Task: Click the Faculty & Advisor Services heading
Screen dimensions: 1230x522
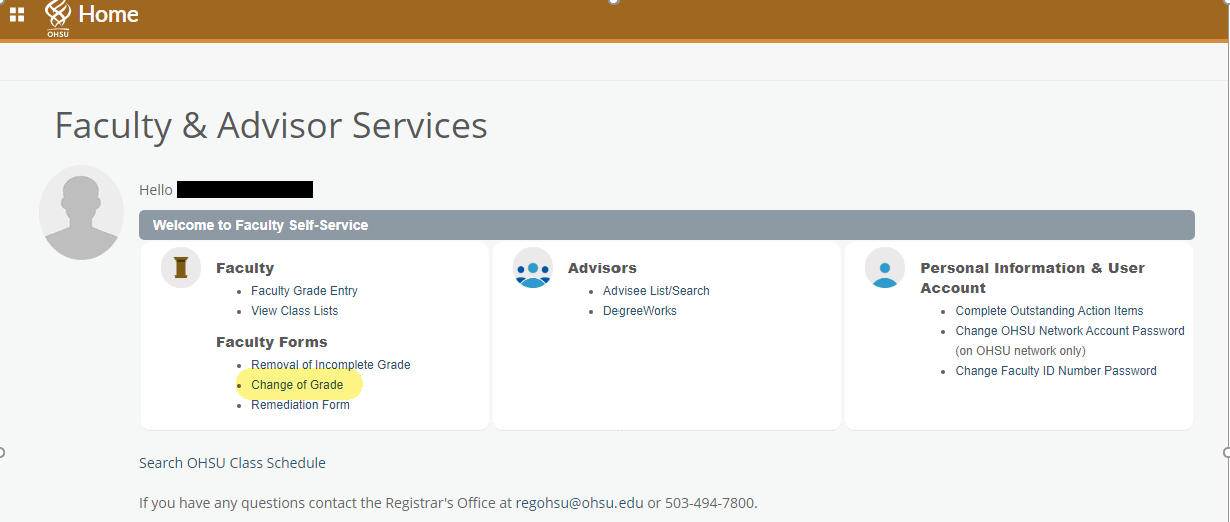Action: pyautogui.click(x=271, y=126)
